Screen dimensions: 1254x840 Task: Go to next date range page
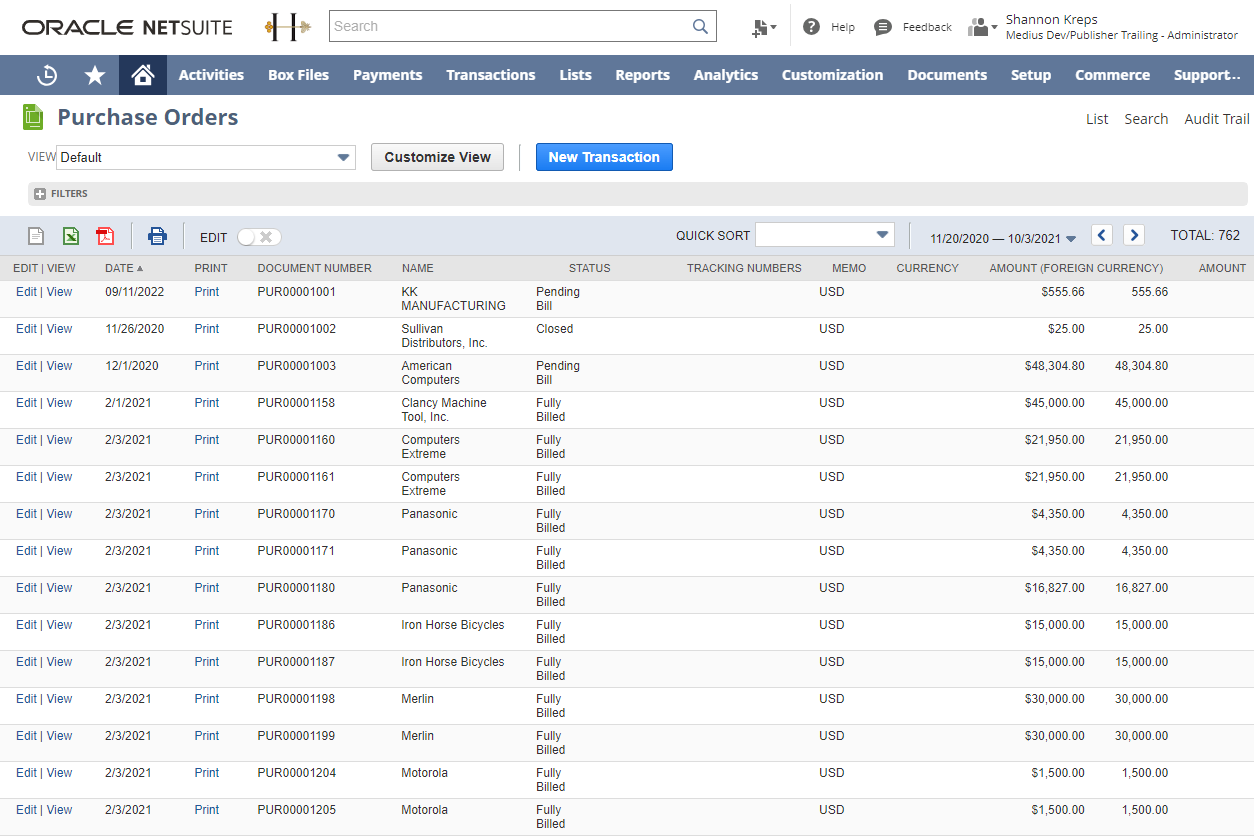pyautogui.click(x=1134, y=234)
